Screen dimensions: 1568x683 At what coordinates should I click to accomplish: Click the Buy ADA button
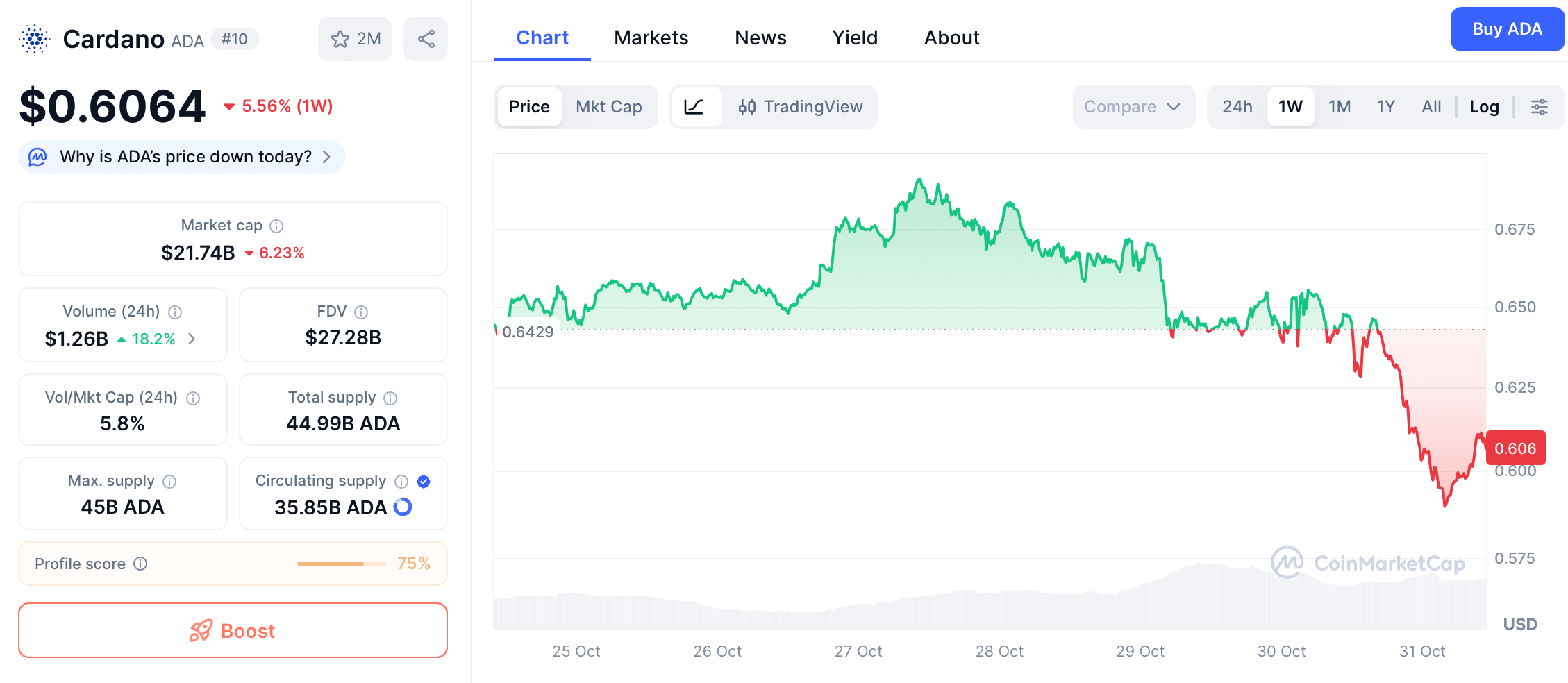[1506, 29]
